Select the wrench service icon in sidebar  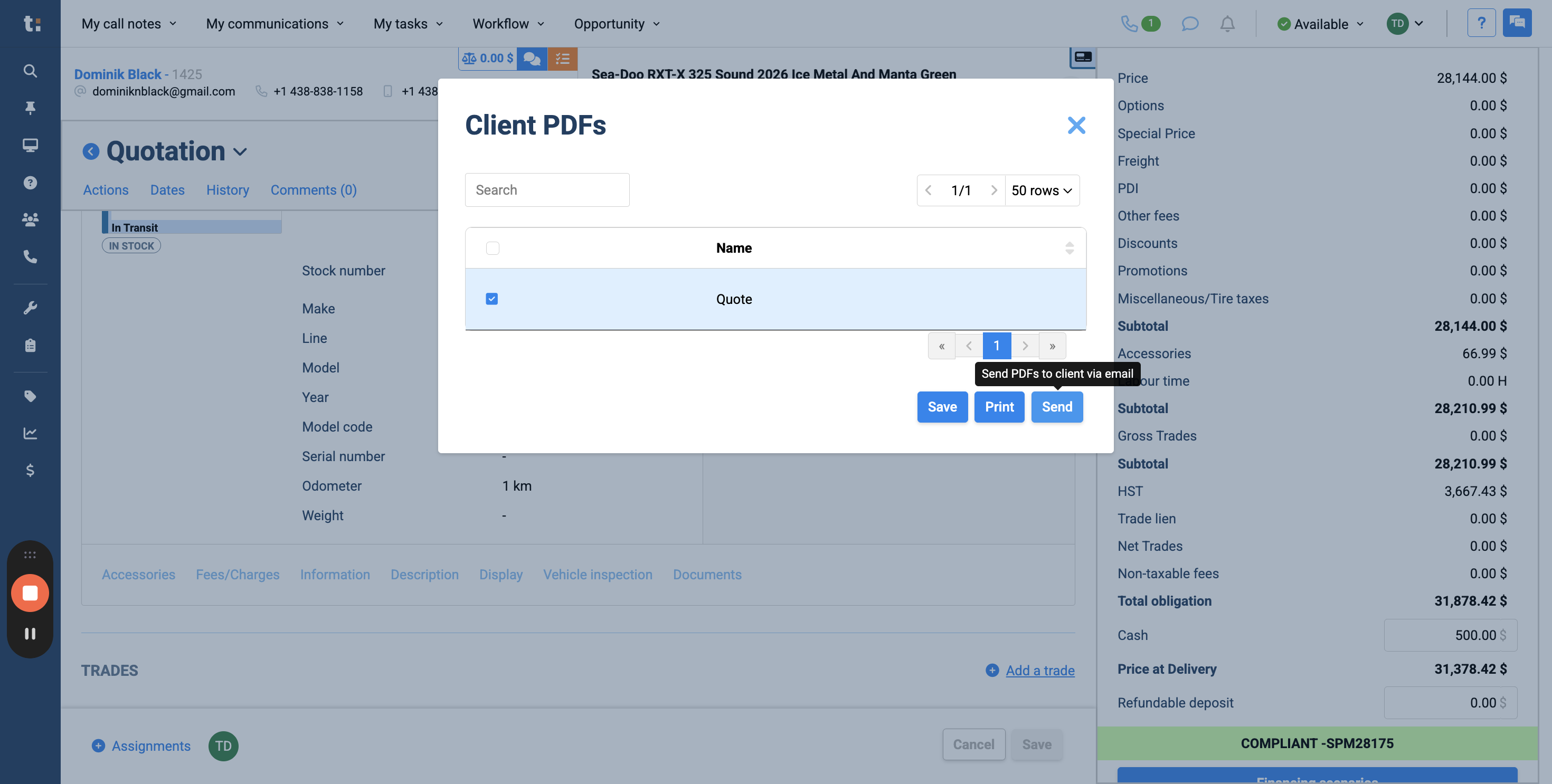click(30, 308)
